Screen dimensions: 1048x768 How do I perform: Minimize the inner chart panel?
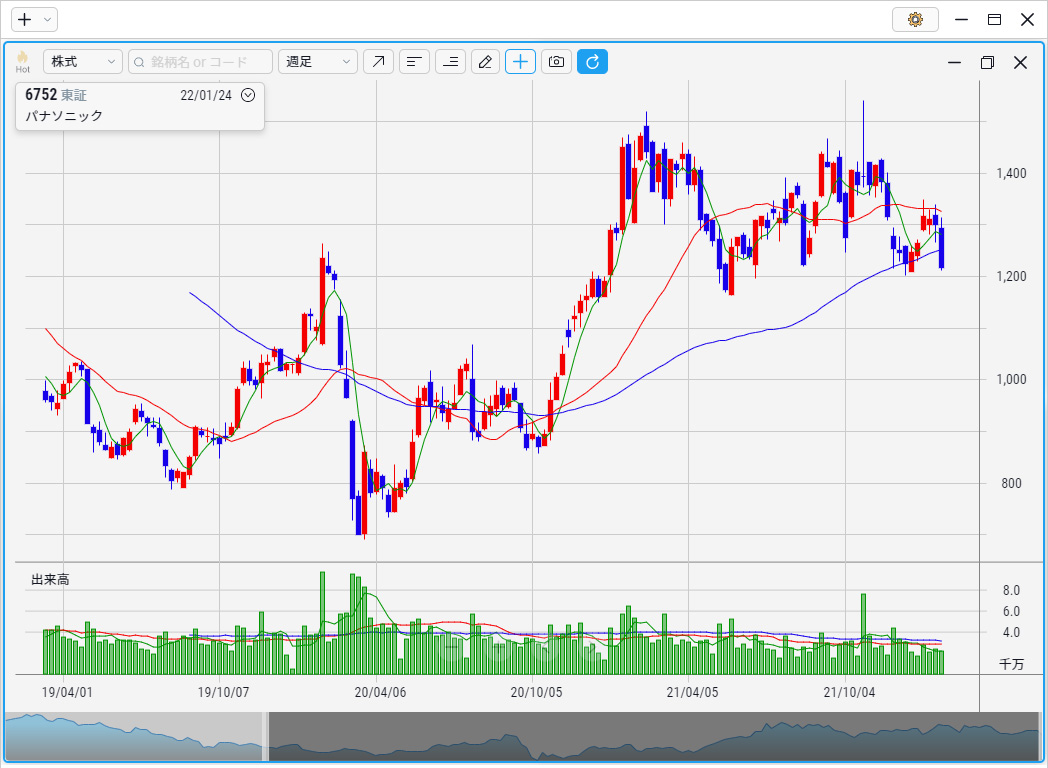click(x=954, y=62)
